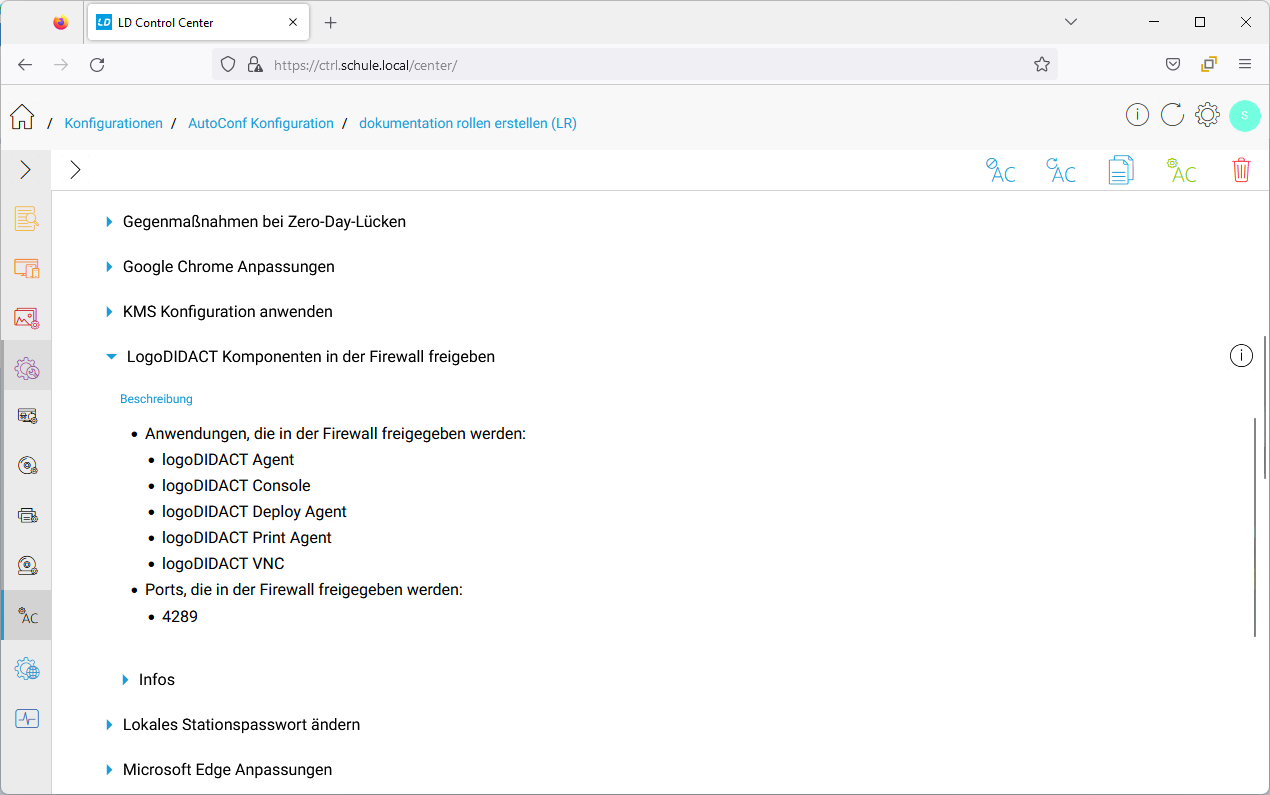Image resolution: width=1270 pixels, height=795 pixels.
Task: Open the Firefox extension icon in toolbar
Action: point(1209,64)
